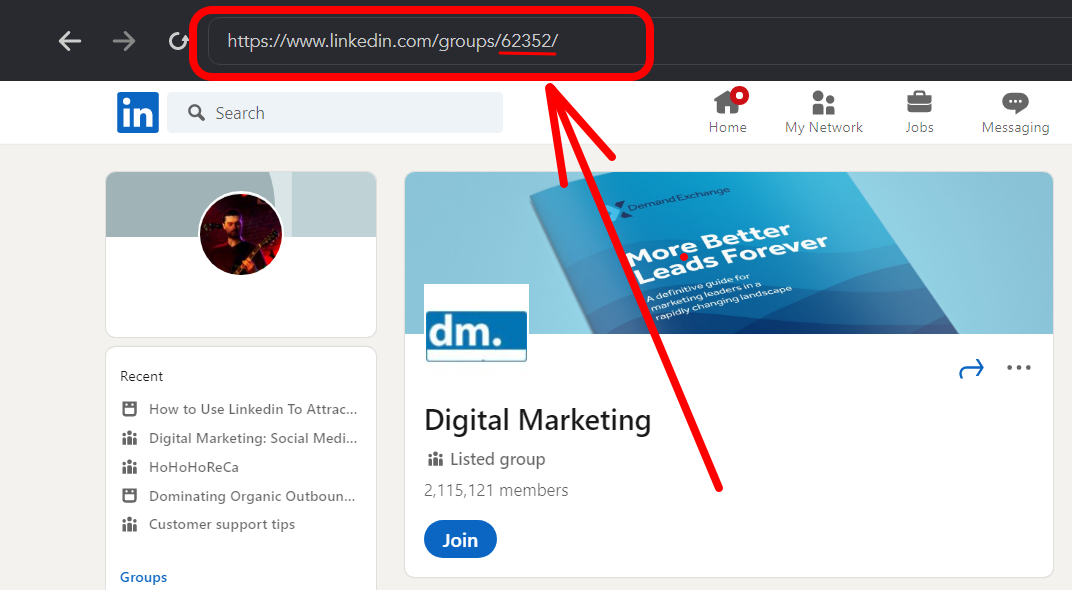The image size is (1072, 590).
Task: Click the LinkedIn logo icon
Action: click(137, 113)
